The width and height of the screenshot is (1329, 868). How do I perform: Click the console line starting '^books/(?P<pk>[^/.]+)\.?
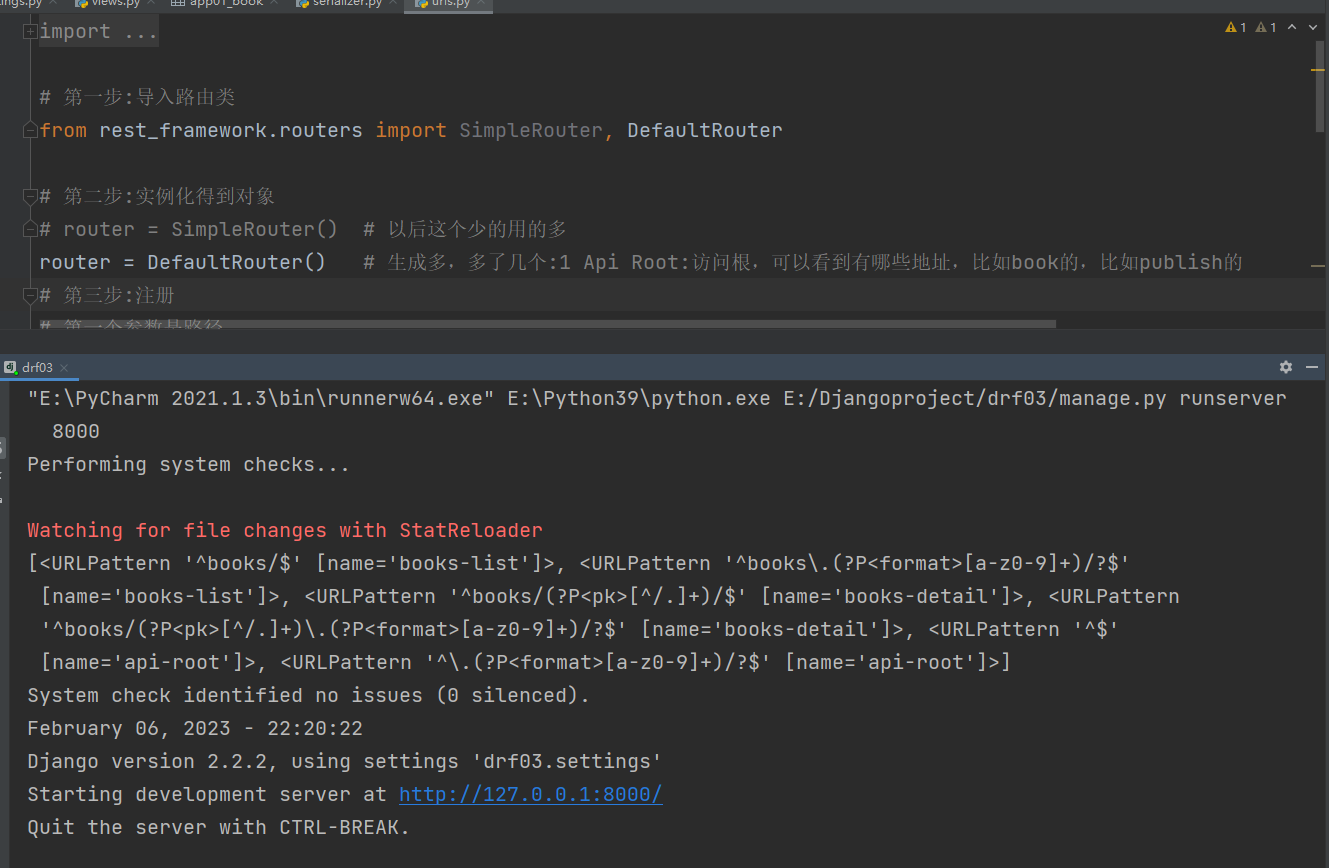pos(579,630)
